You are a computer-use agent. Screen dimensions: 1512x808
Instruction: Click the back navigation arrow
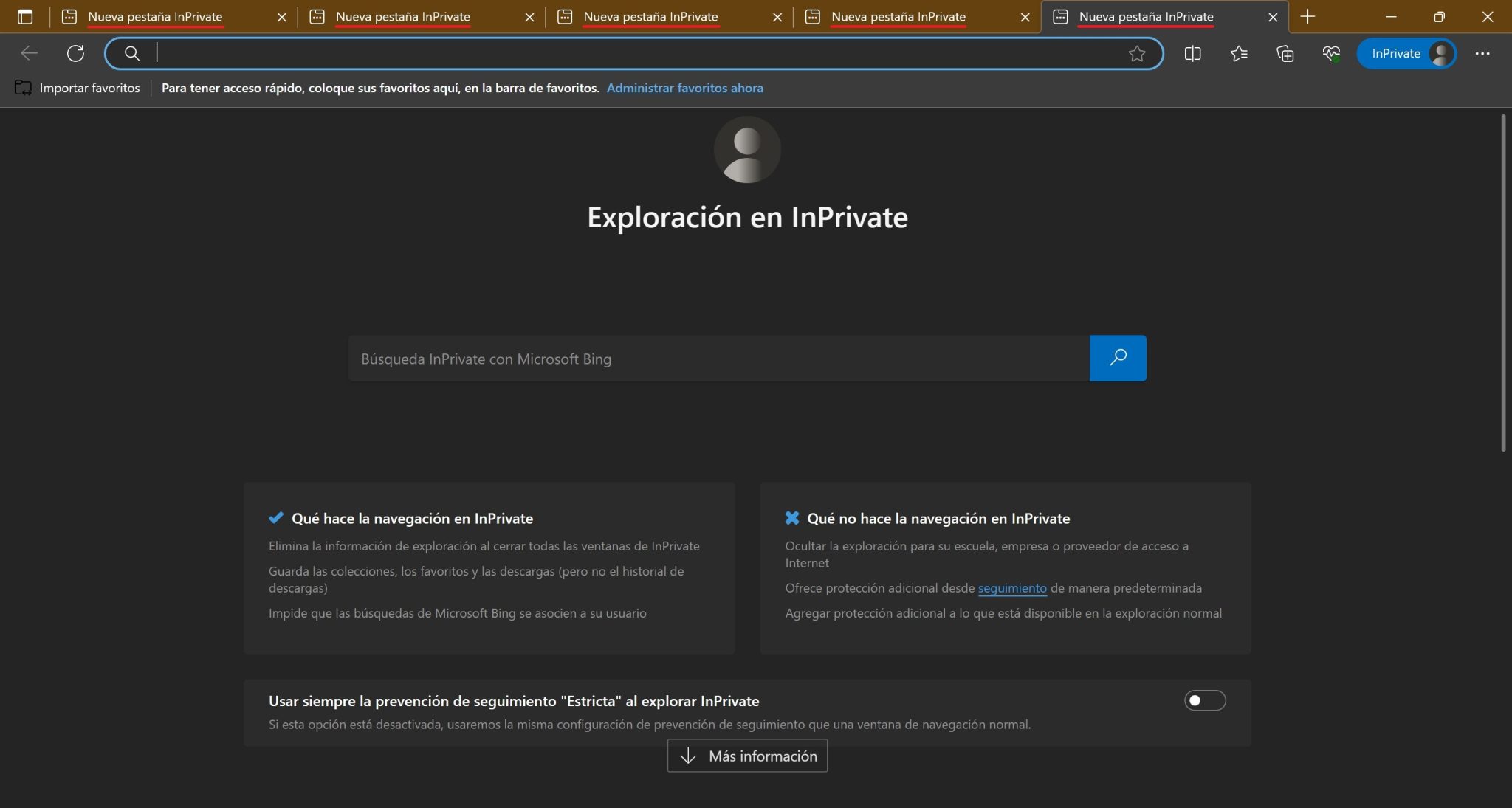30,52
